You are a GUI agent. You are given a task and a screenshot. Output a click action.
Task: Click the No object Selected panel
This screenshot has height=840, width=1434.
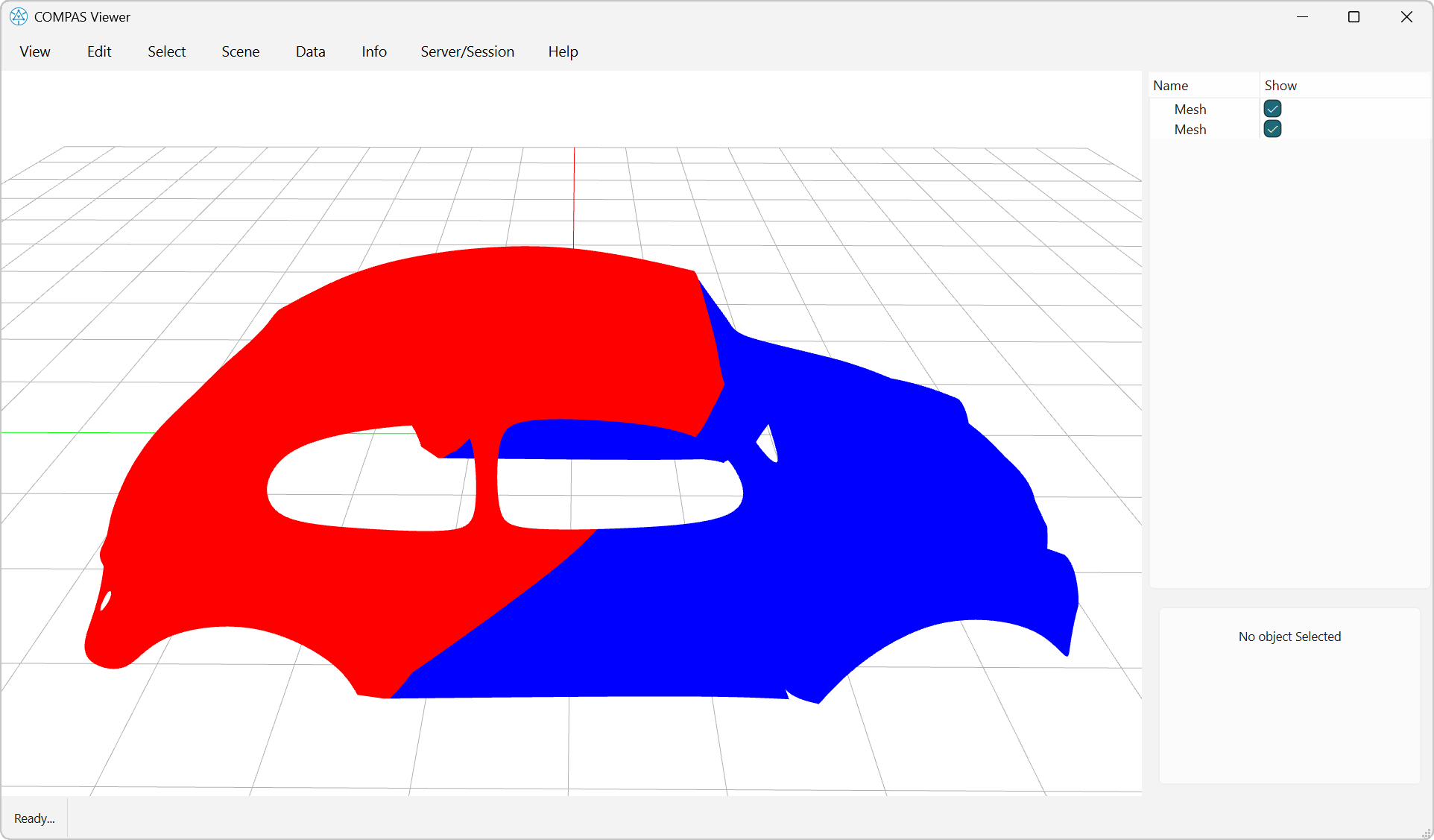point(1289,637)
